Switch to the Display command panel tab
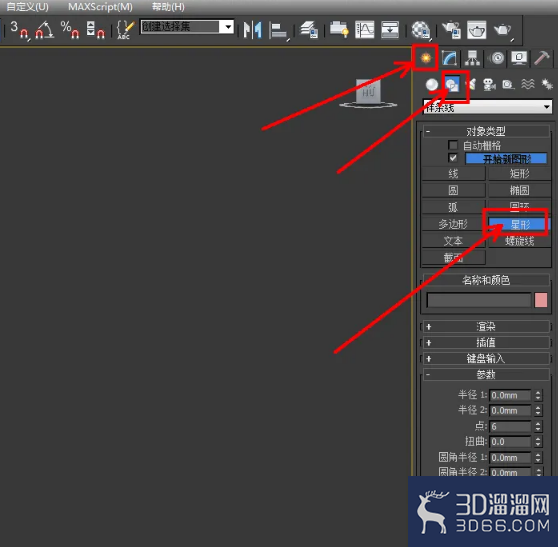Viewport: 558px width, 547px height. click(x=519, y=58)
